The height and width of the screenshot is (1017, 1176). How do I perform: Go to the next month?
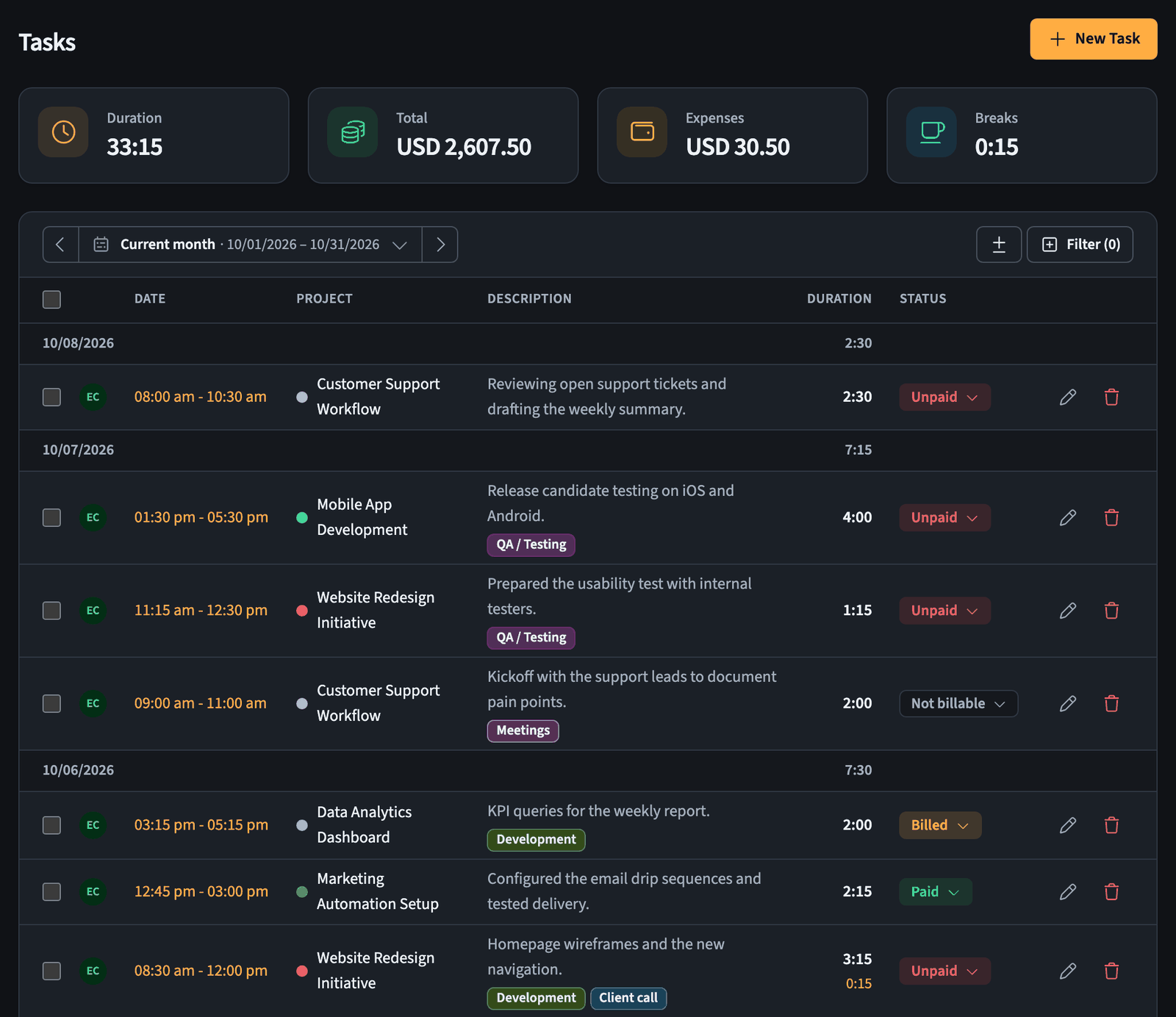tap(440, 245)
